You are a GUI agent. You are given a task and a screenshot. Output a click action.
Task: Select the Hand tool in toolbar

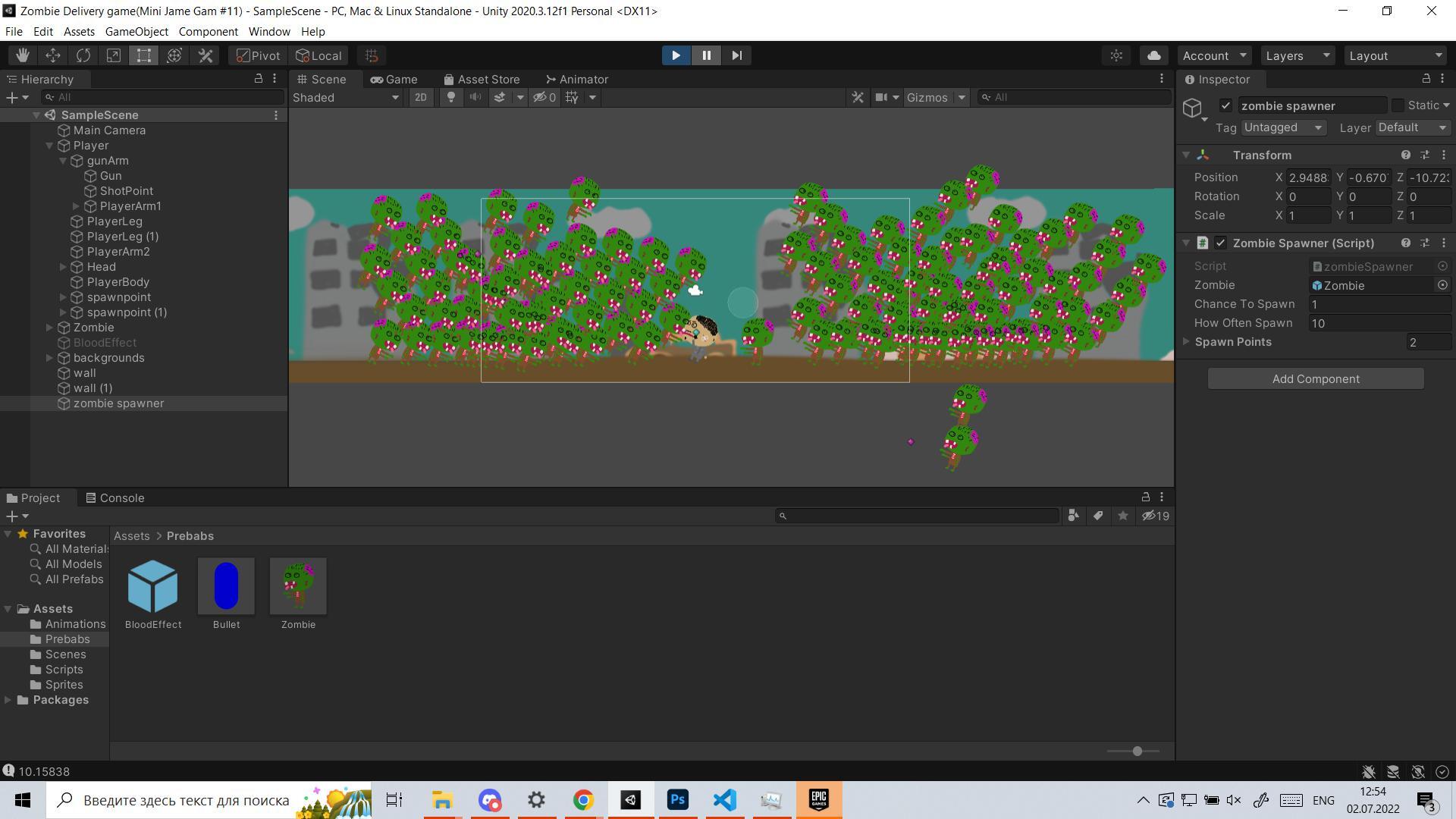point(23,55)
